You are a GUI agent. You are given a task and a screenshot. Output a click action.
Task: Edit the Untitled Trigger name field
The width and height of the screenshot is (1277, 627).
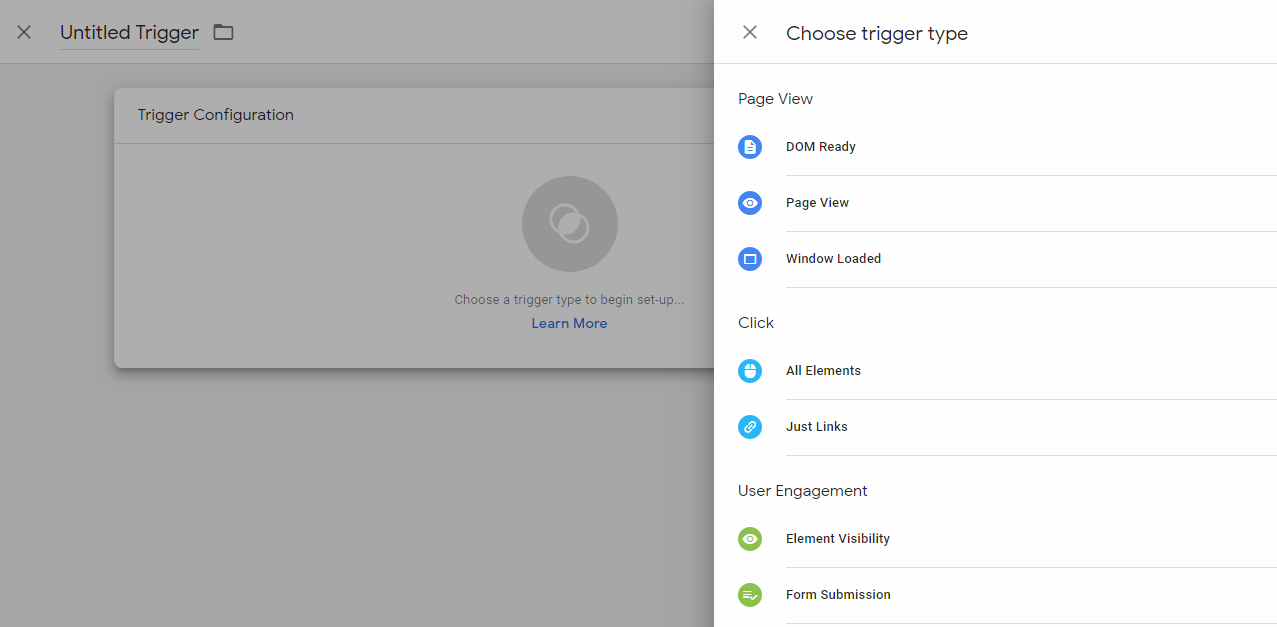click(x=129, y=33)
